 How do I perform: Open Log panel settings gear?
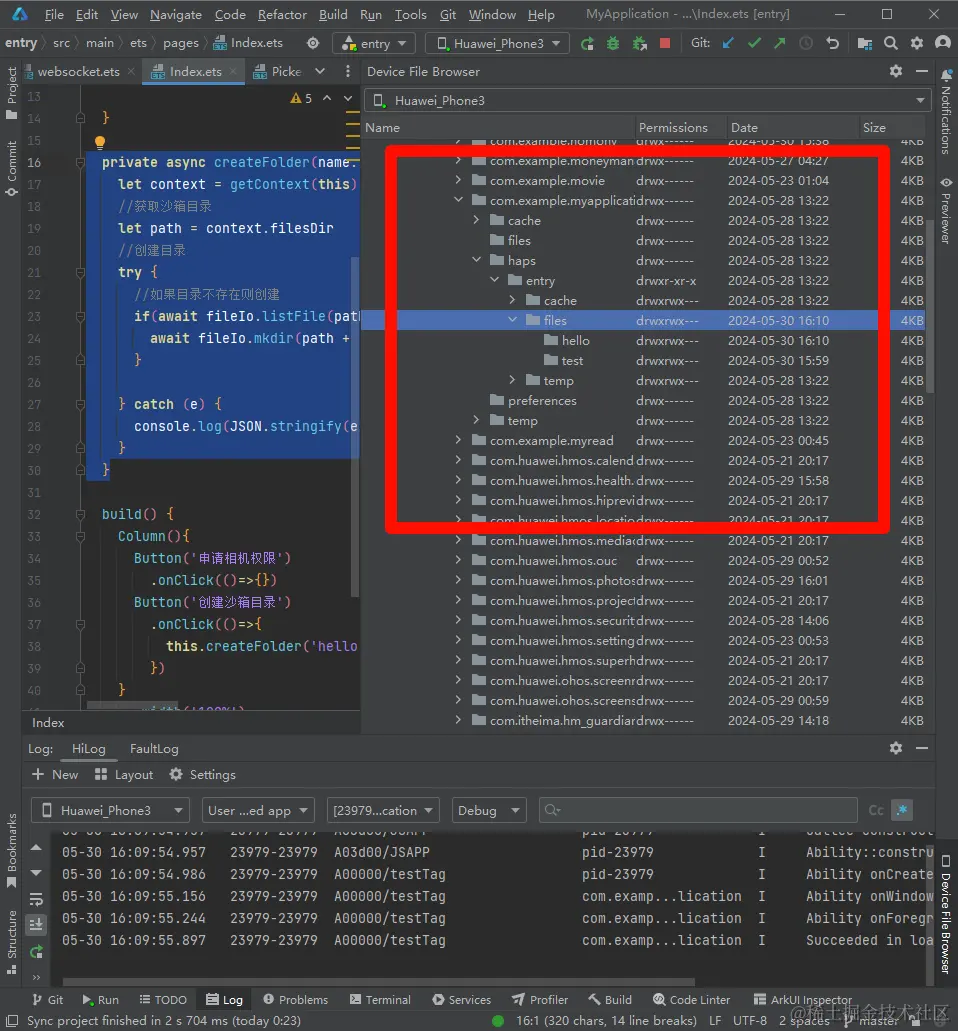(x=896, y=748)
